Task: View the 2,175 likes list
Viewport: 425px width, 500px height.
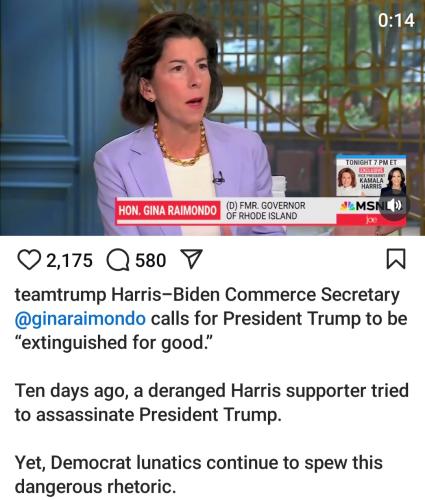Action: (x=69, y=260)
